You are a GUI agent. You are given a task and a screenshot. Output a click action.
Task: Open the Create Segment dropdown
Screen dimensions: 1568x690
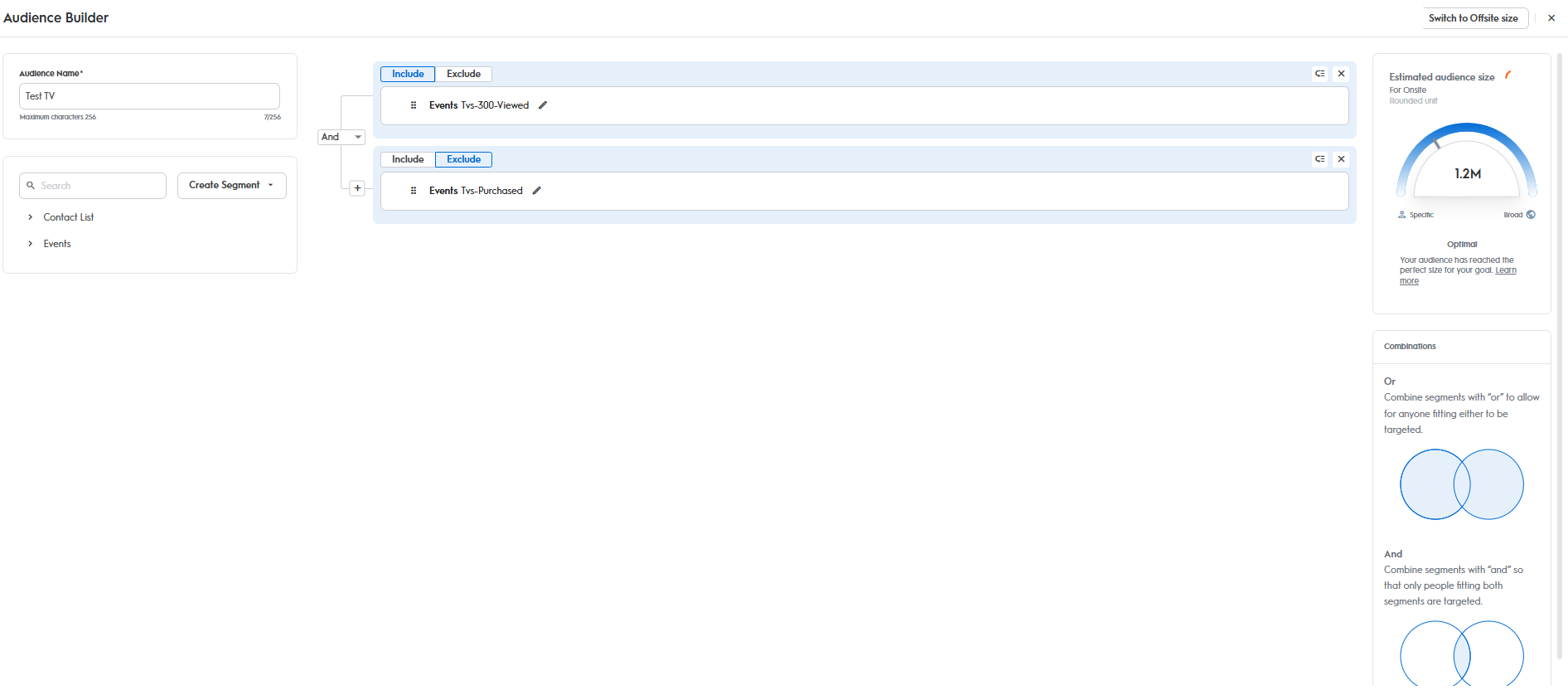coord(232,186)
